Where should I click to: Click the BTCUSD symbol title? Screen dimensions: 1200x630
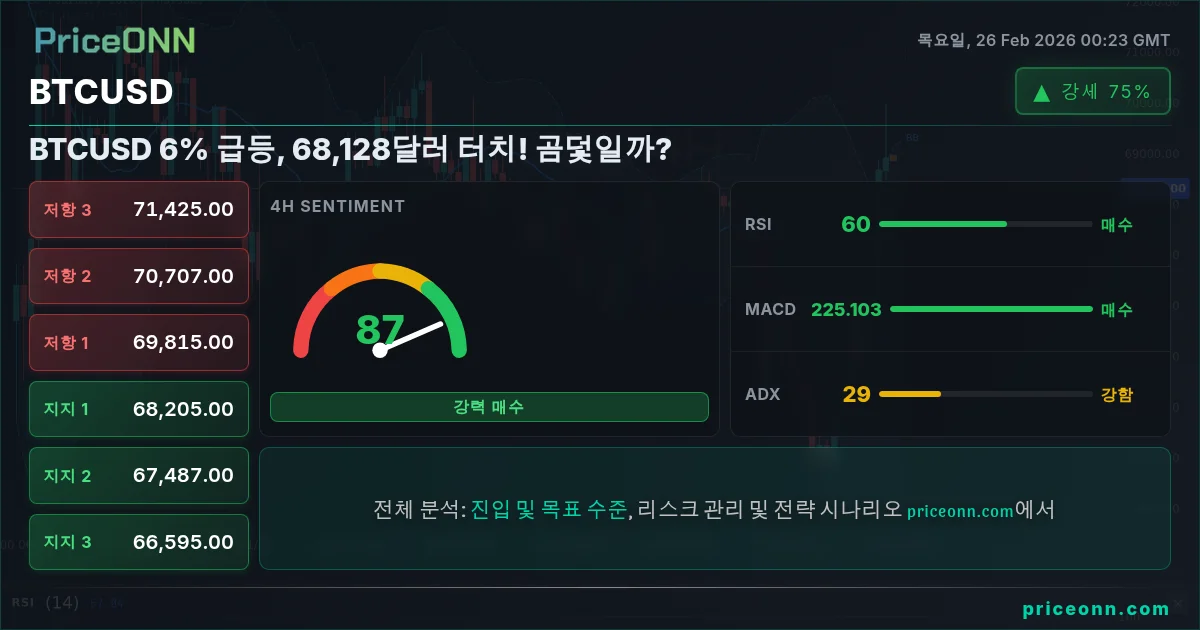(x=101, y=92)
